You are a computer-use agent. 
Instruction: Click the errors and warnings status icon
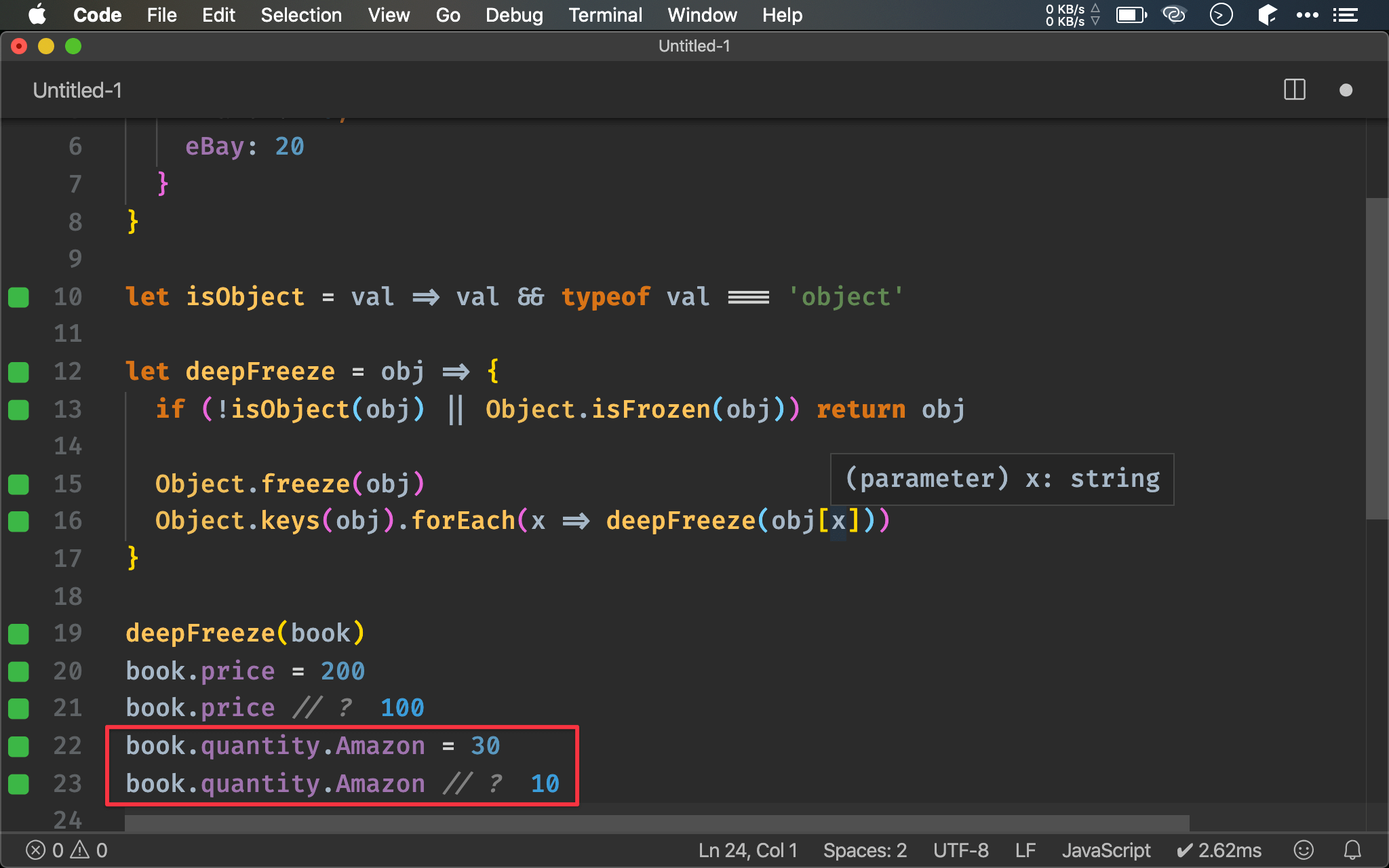pyautogui.click(x=66, y=850)
